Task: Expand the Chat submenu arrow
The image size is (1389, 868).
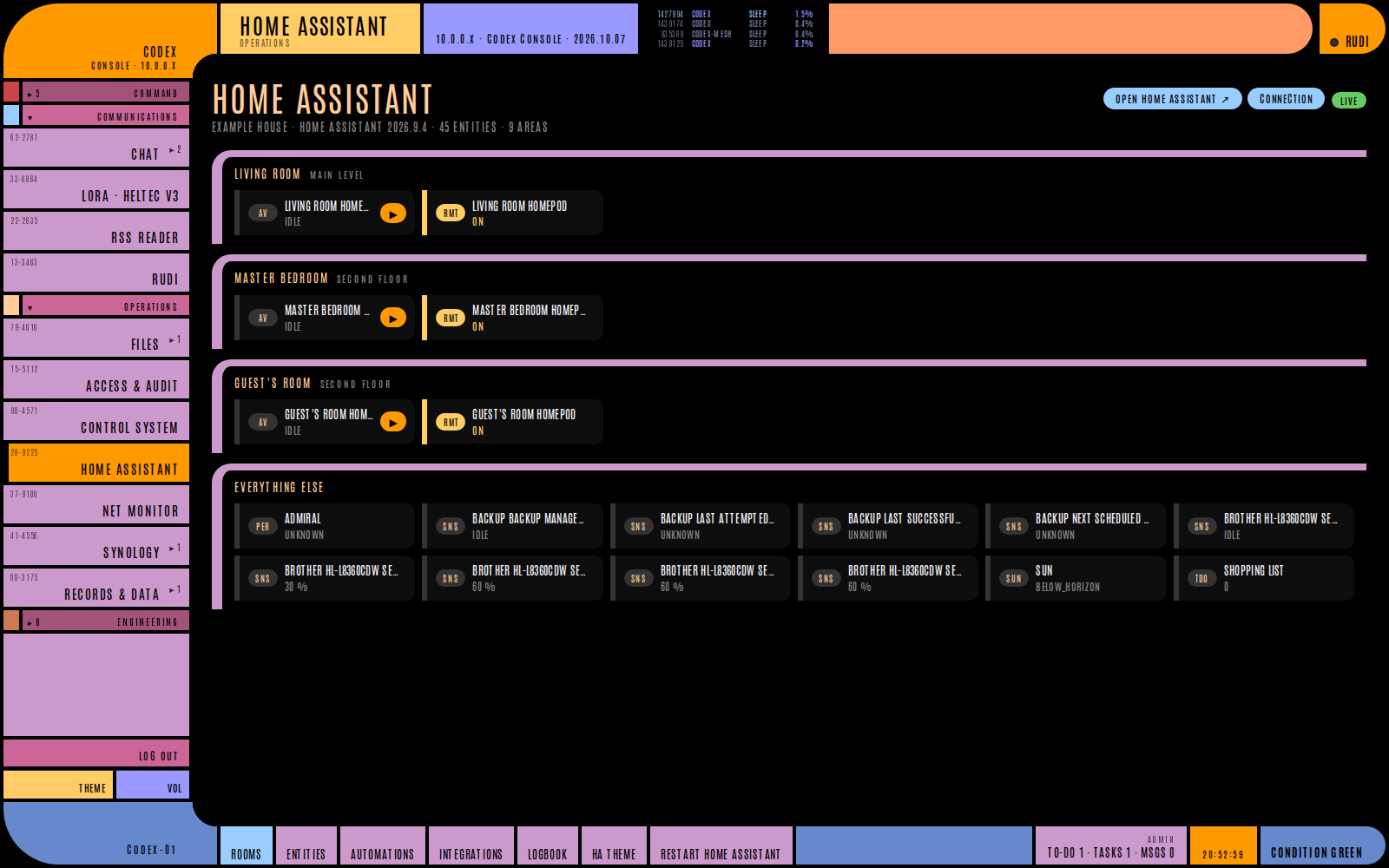Action: (x=175, y=150)
